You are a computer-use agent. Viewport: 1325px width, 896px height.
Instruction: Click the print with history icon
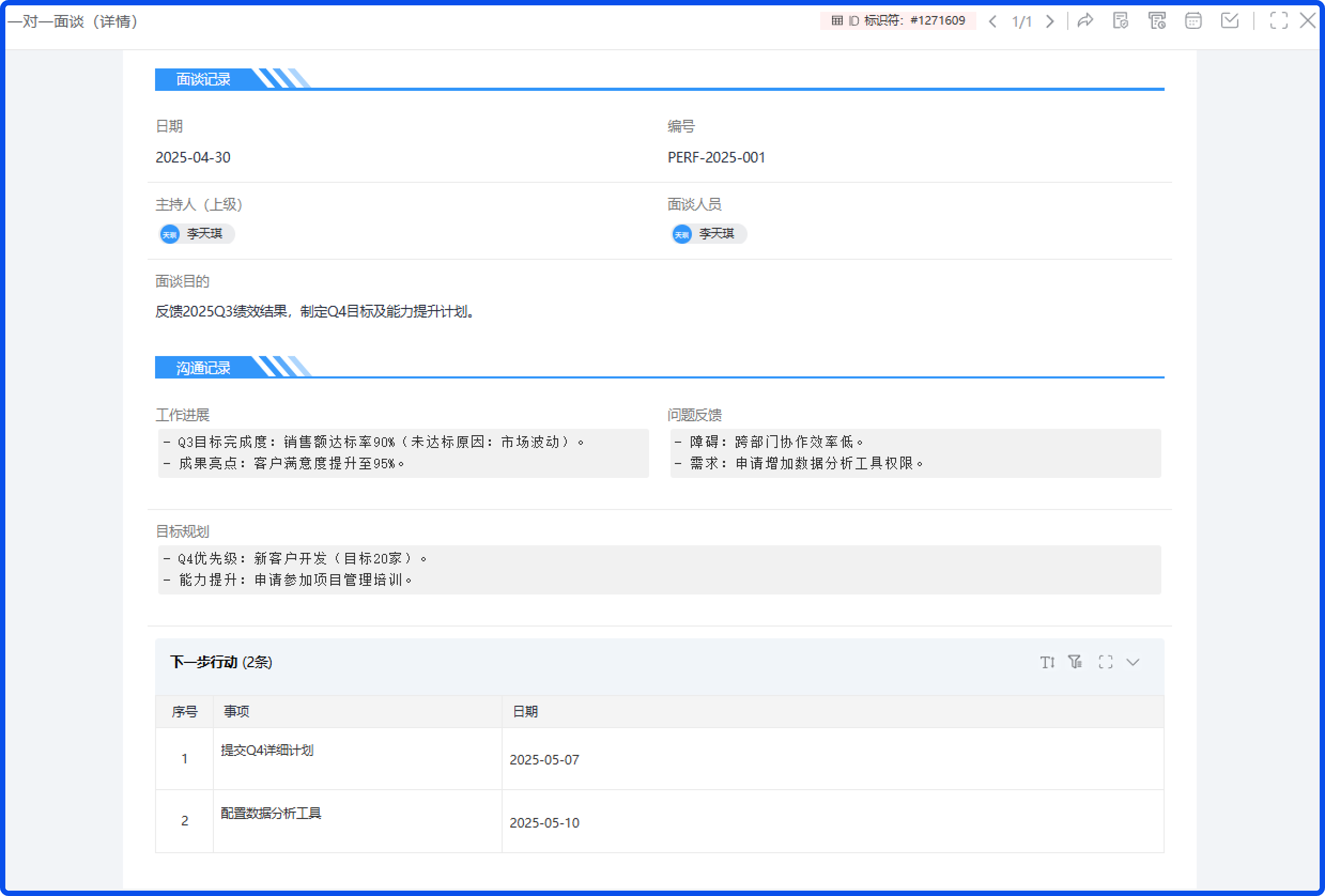click(1158, 21)
